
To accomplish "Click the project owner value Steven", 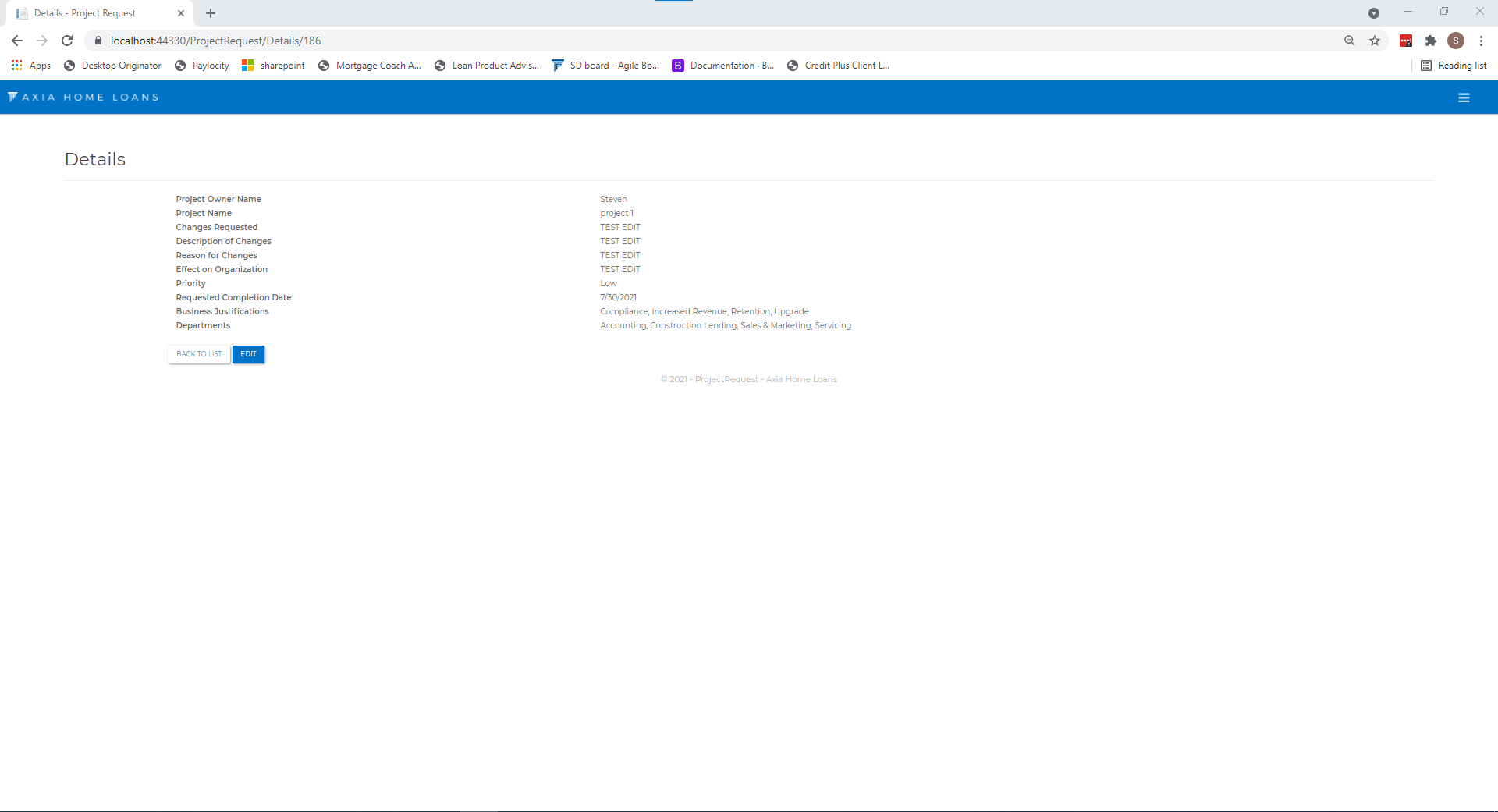I will [613, 200].
